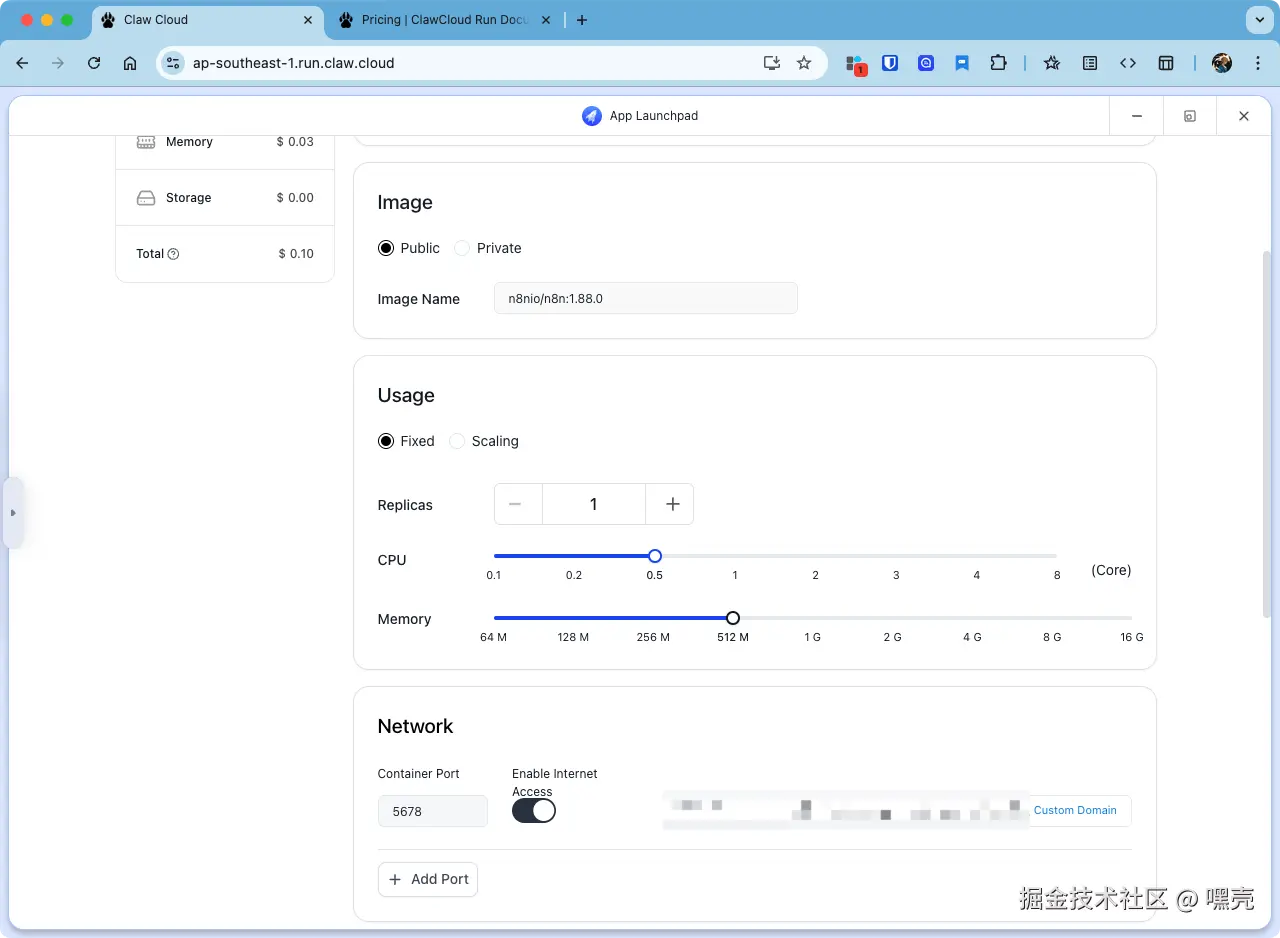Bookmark this page with the star icon

tap(804, 63)
